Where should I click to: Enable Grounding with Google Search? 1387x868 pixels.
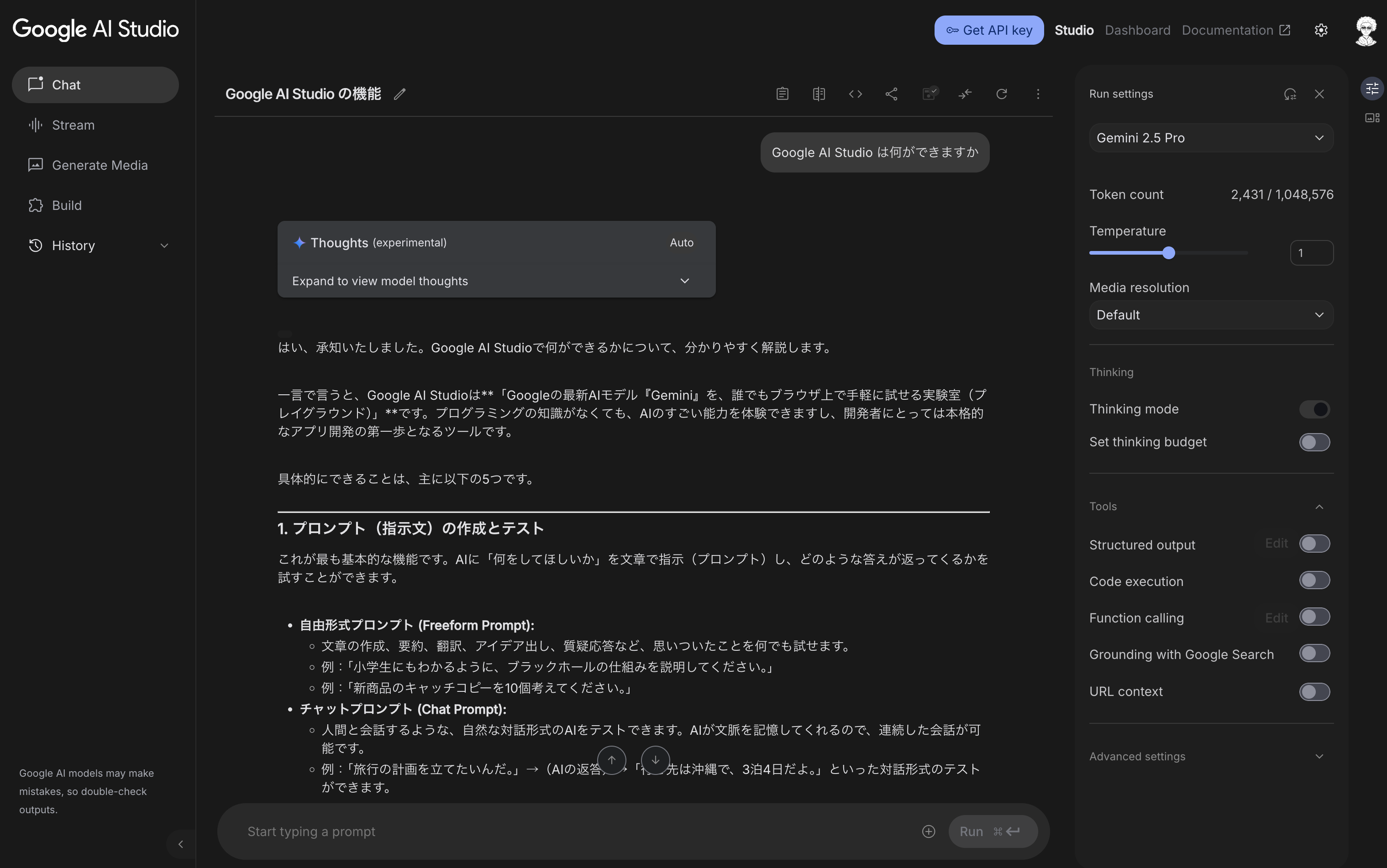pyautogui.click(x=1314, y=654)
